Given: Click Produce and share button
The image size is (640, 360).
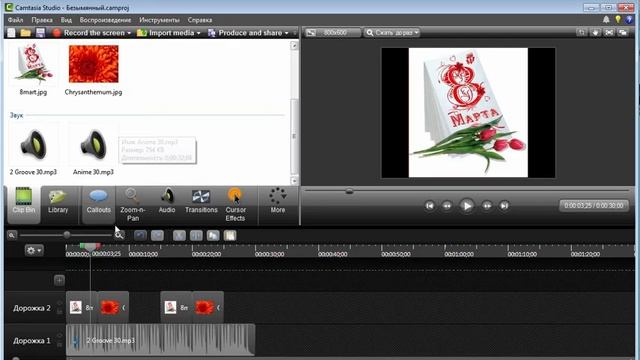Looking at the screenshot, I should [245, 33].
